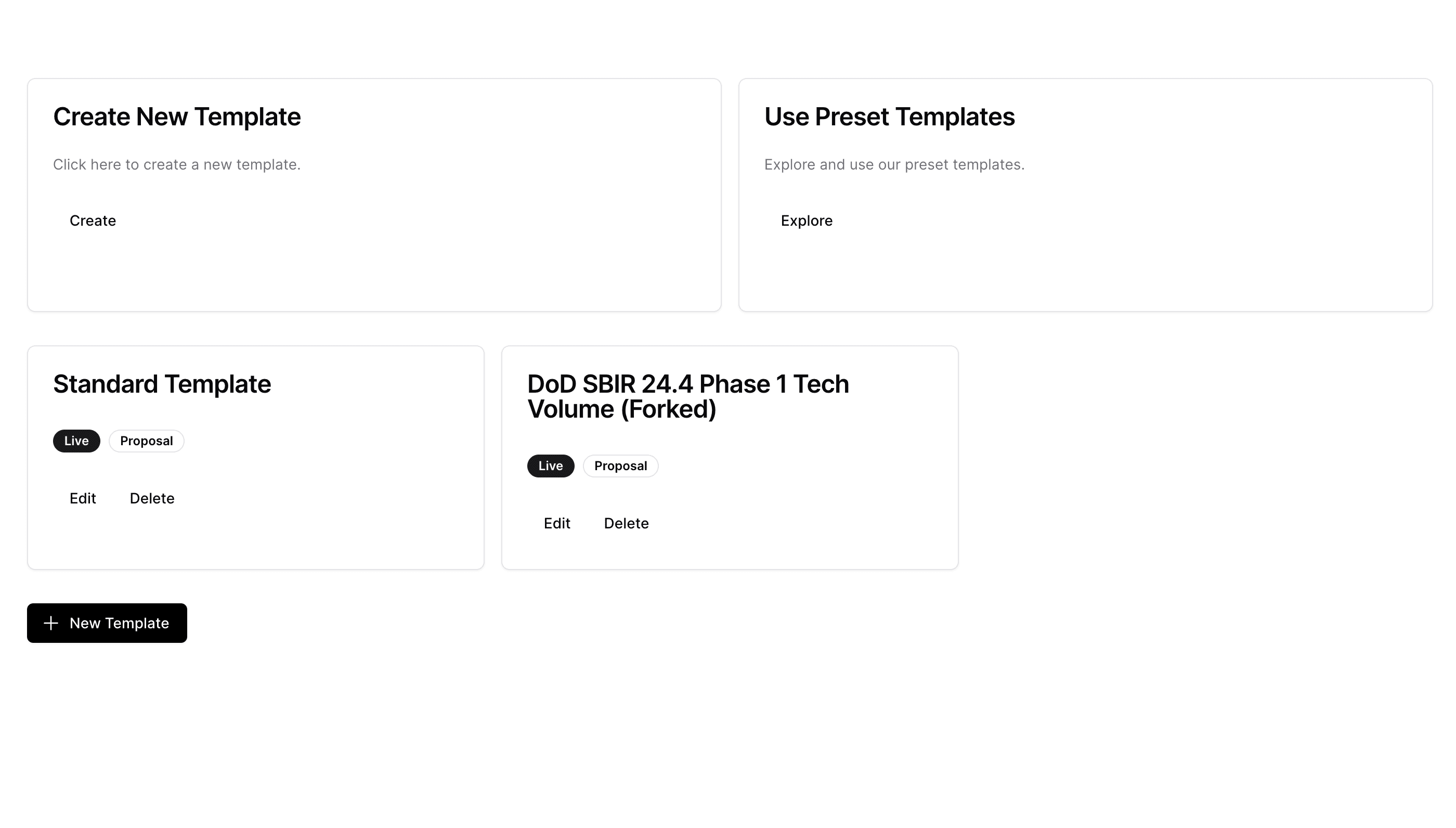This screenshot has height=828, width=1456.
Task: Delete the DoD SBIR Forked template
Action: pos(626,523)
